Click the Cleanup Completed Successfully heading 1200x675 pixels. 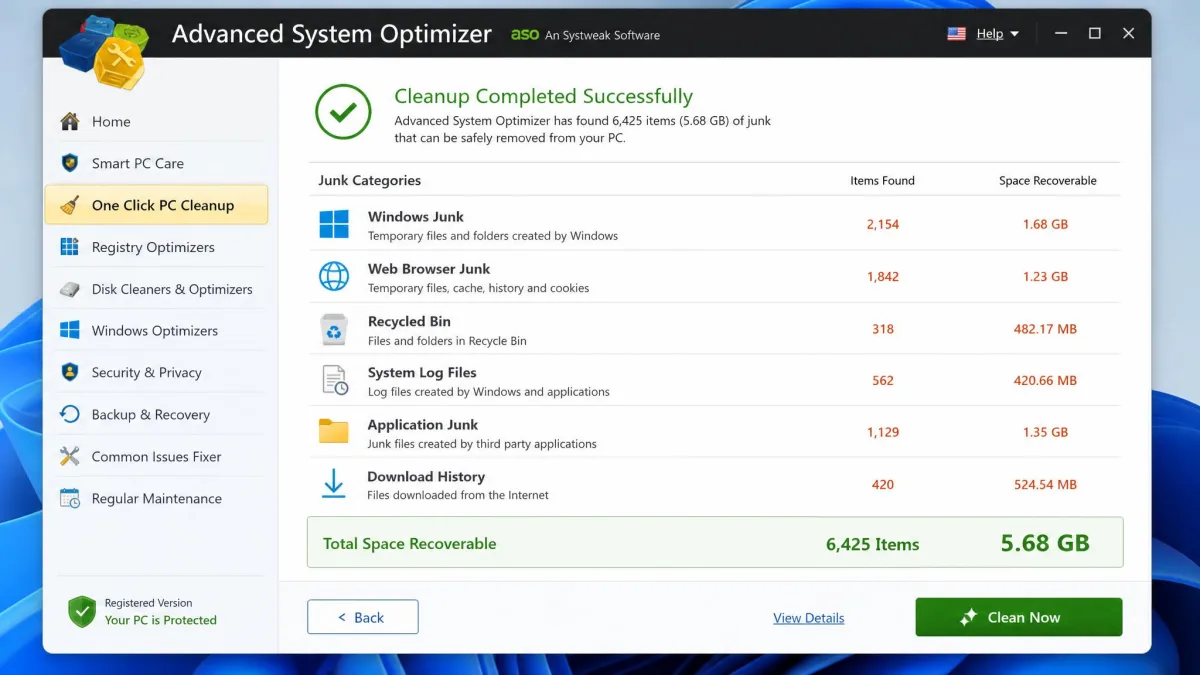(543, 96)
